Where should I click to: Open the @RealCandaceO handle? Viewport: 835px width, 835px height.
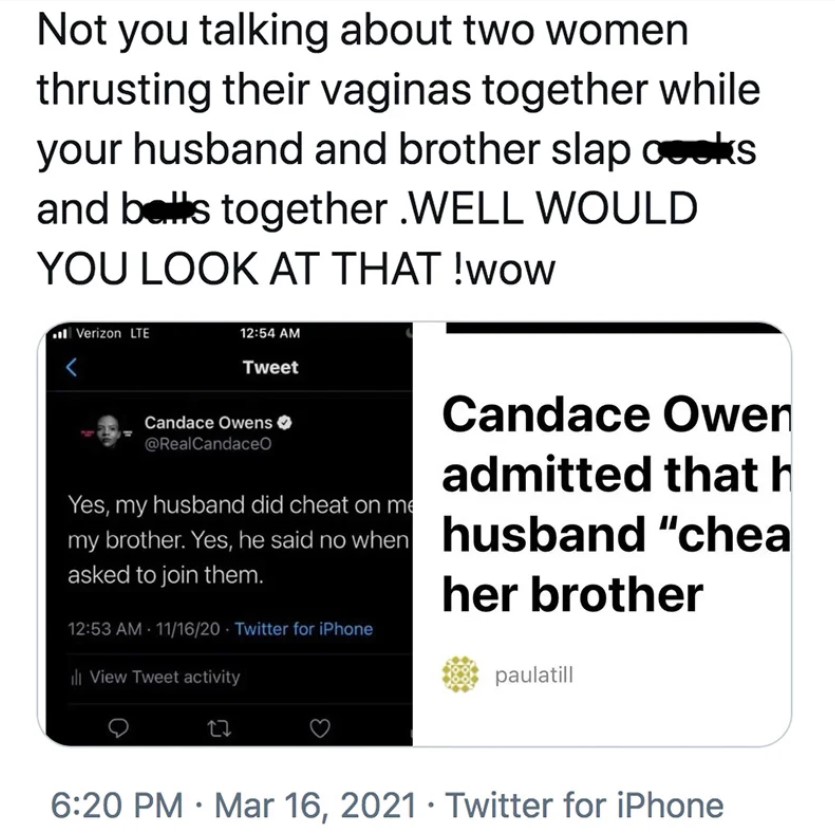[x=208, y=444]
